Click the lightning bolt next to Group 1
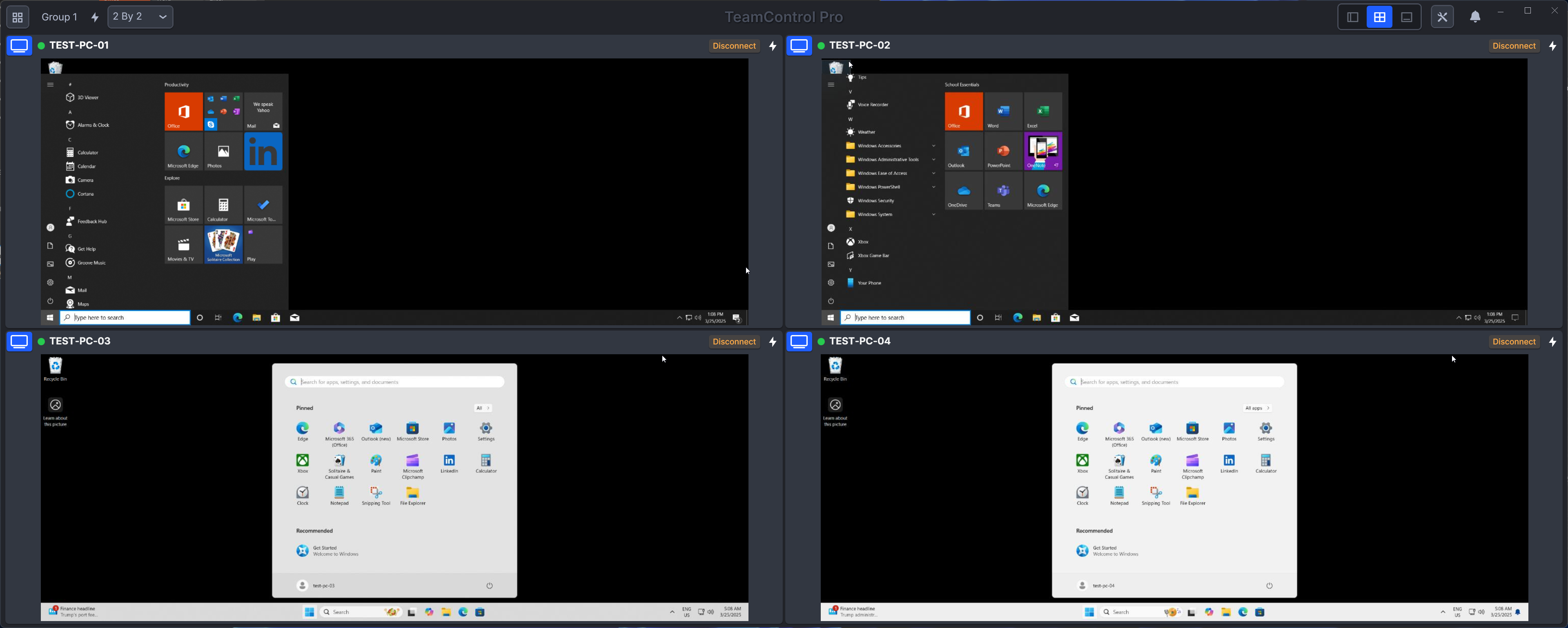 tap(95, 17)
